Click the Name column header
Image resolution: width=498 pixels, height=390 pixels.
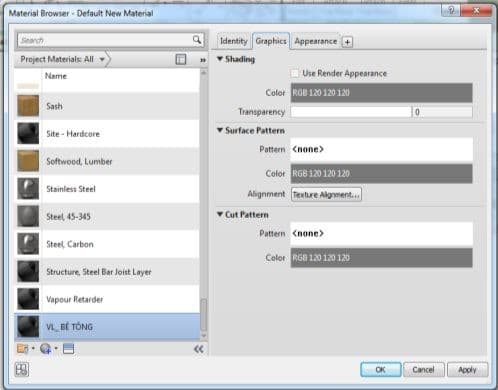tap(56, 76)
